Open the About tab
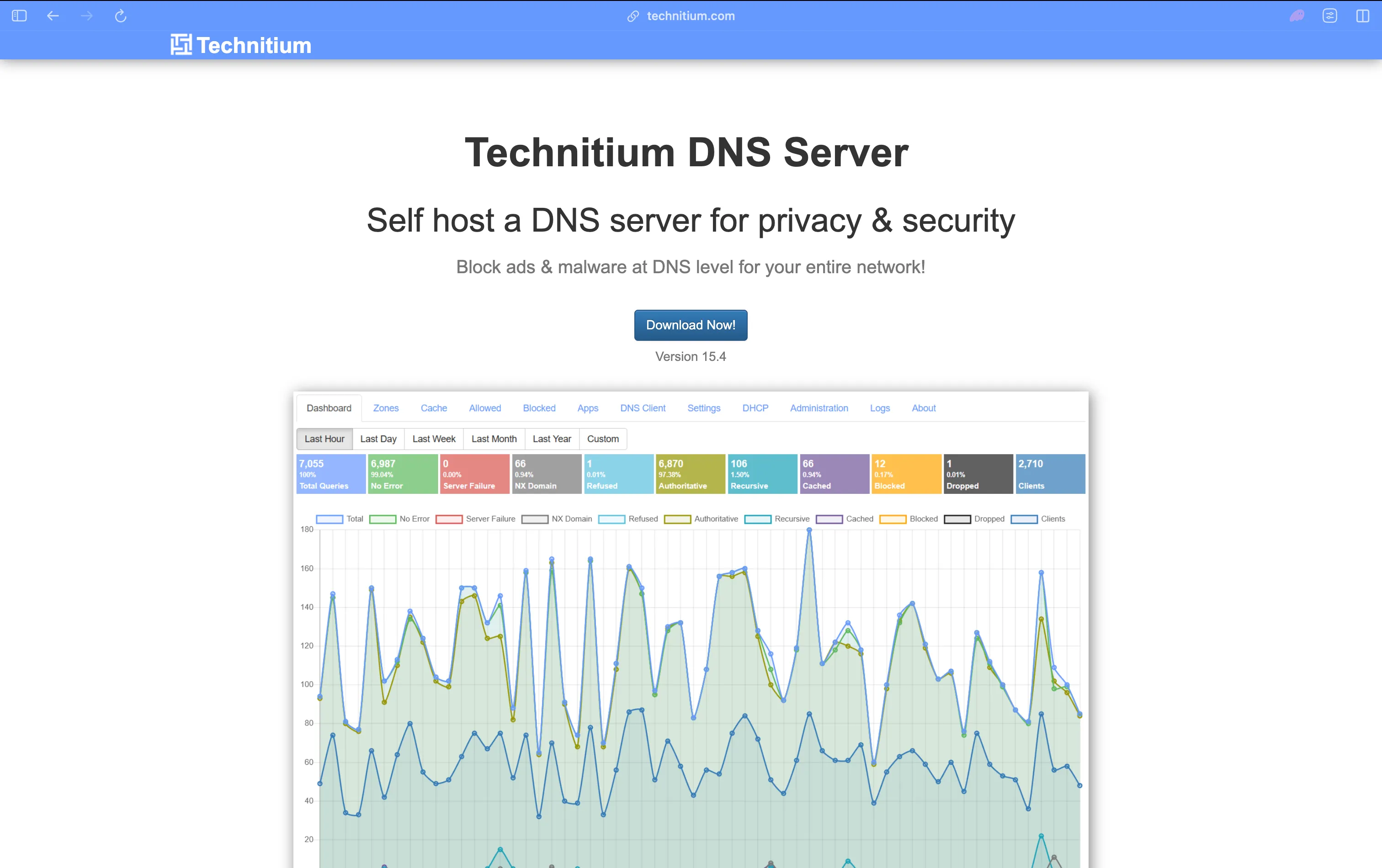The height and width of the screenshot is (868, 1382). (924, 408)
